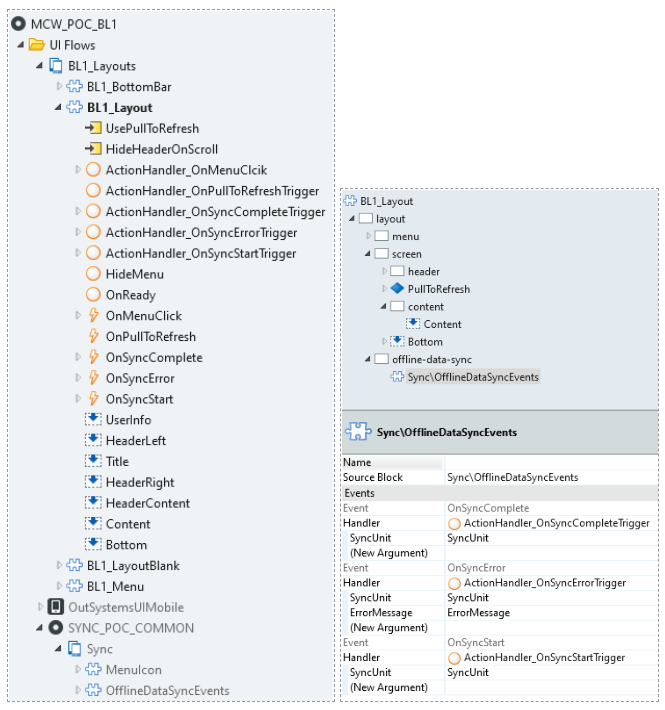Screen dimensions: 665x710
Task: Click the MenuIcon block icon
Action: (x=93, y=670)
